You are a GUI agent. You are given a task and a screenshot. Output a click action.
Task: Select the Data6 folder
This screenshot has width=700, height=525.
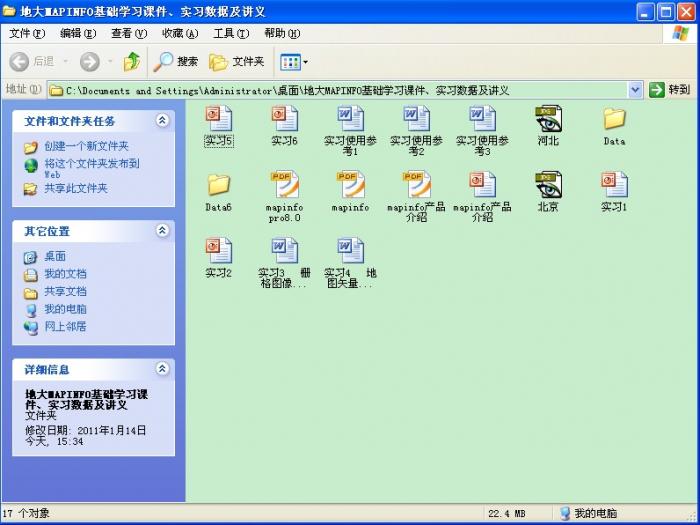pyautogui.click(x=218, y=186)
